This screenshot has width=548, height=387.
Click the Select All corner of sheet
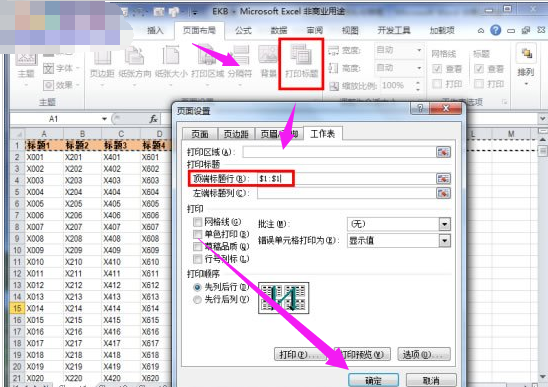(17, 134)
